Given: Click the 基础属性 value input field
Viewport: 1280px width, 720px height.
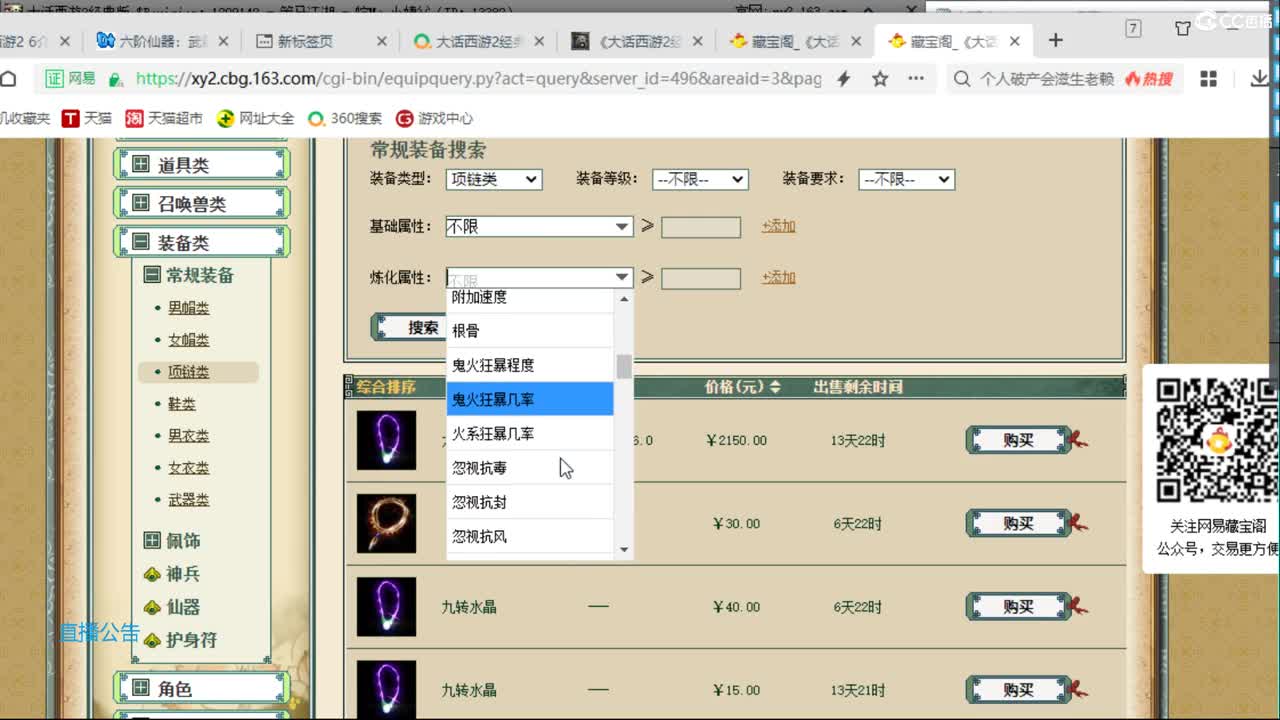Looking at the screenshot, I should click(x=701, y=227).
